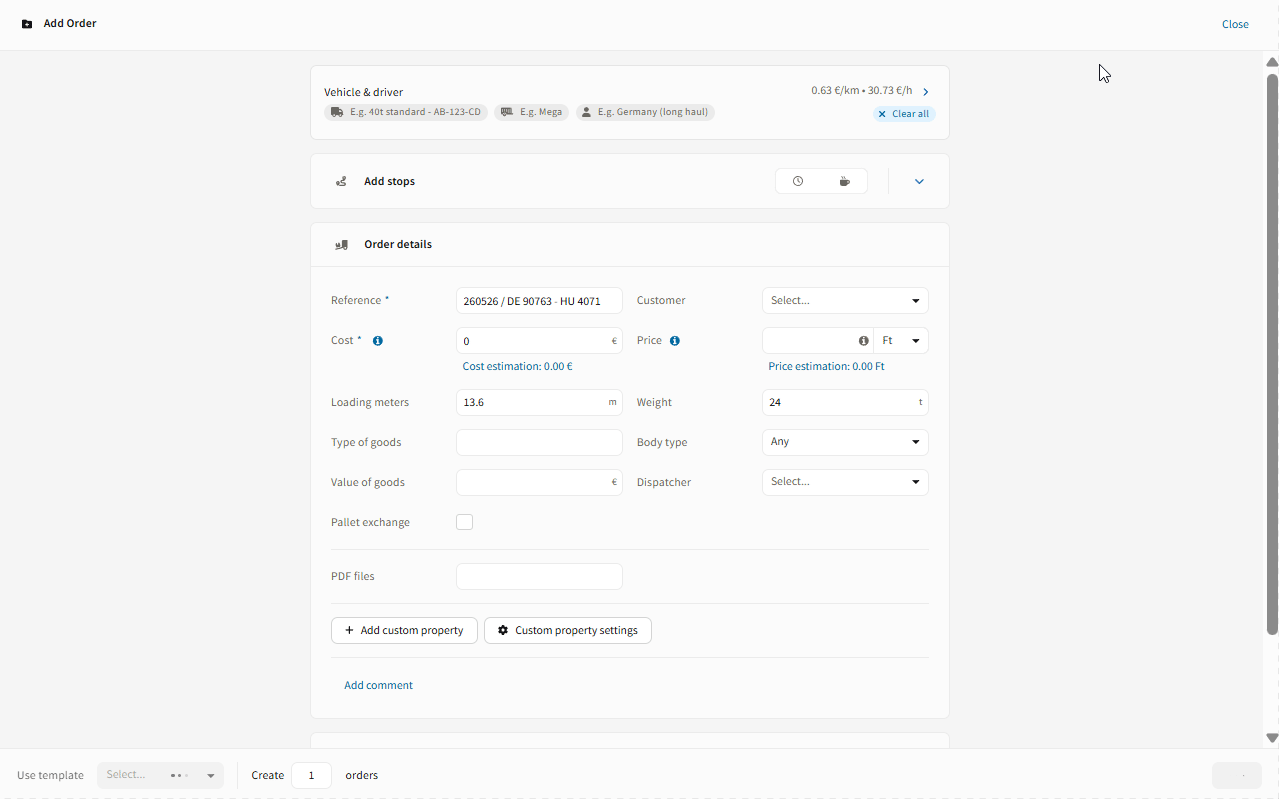1279x799 pixels.
Task: Click Clear all vehicle selections
Action: 904,114
